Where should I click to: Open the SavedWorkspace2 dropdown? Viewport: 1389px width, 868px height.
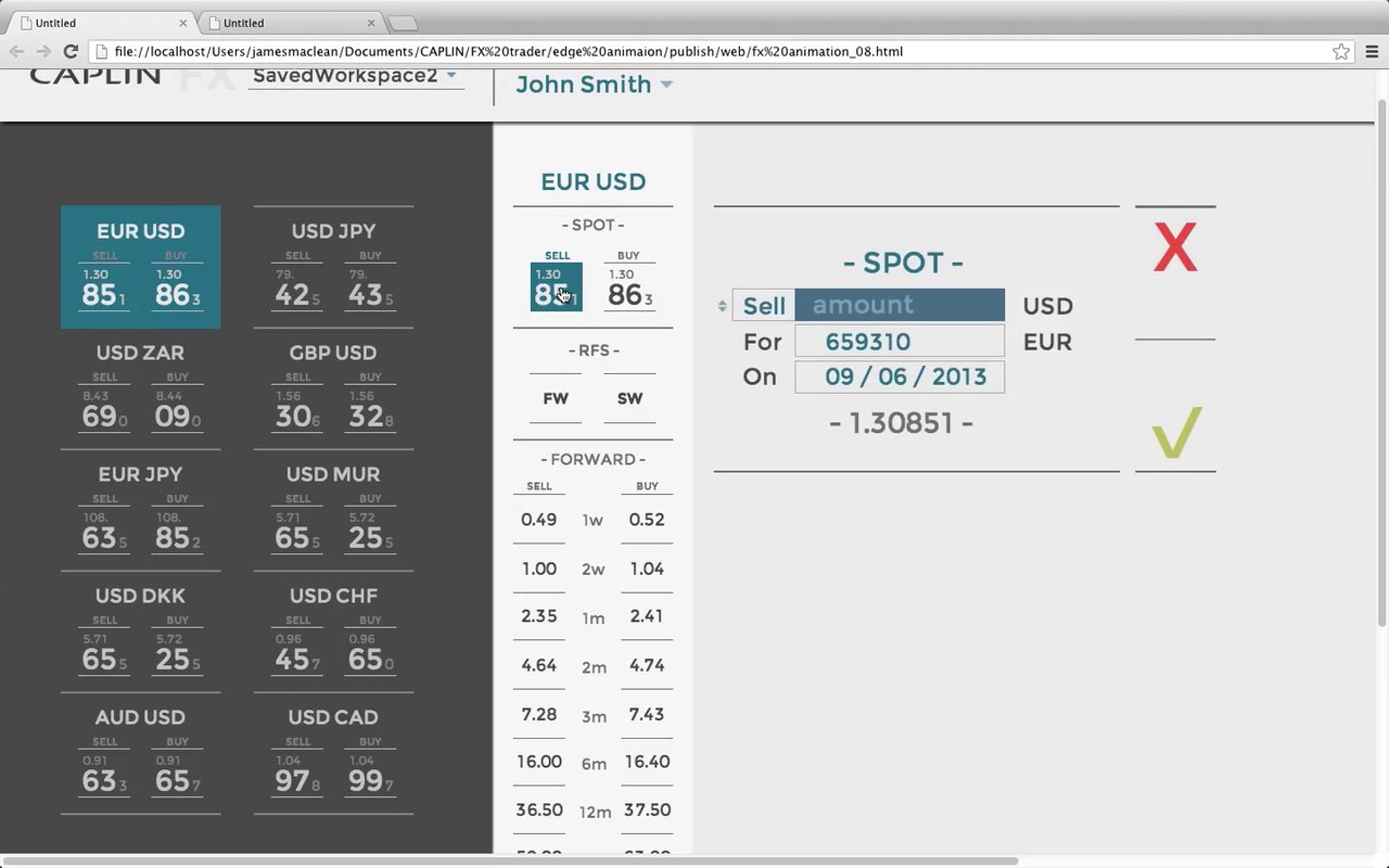[x=451, y=75]
